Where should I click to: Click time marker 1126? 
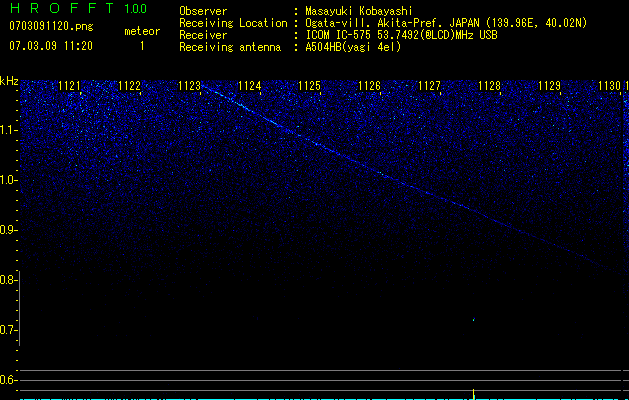[369, 86]
